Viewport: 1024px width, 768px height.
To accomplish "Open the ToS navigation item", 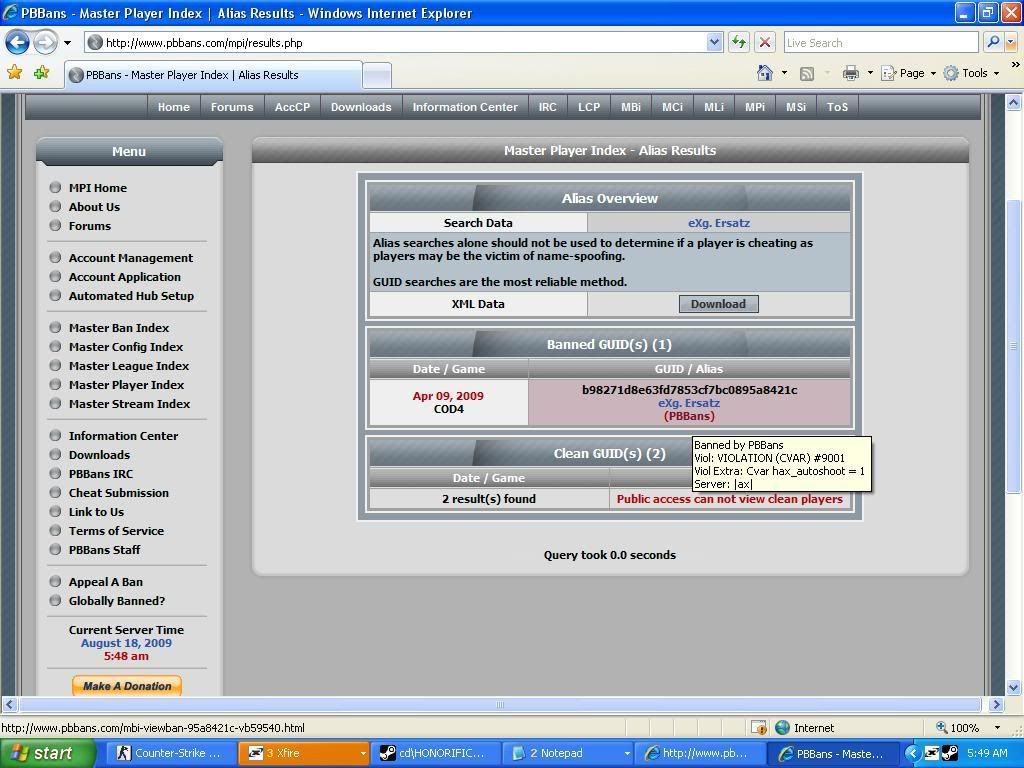I will click(x=837, y=107).
